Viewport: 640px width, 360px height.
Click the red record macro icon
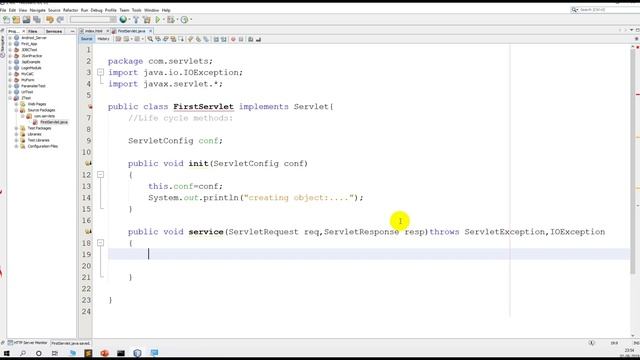pyautogui.click(x=233, y=39)
